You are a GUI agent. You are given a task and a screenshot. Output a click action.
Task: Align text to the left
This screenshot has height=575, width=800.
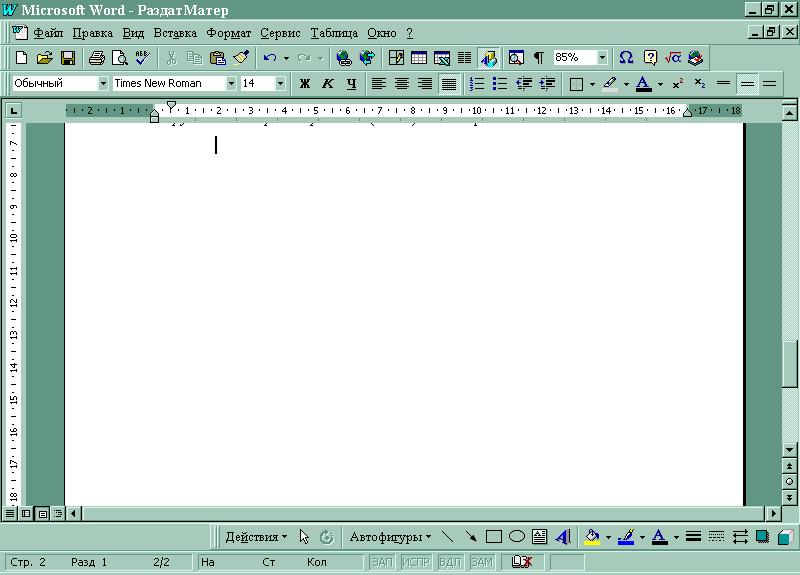[379, 84]
